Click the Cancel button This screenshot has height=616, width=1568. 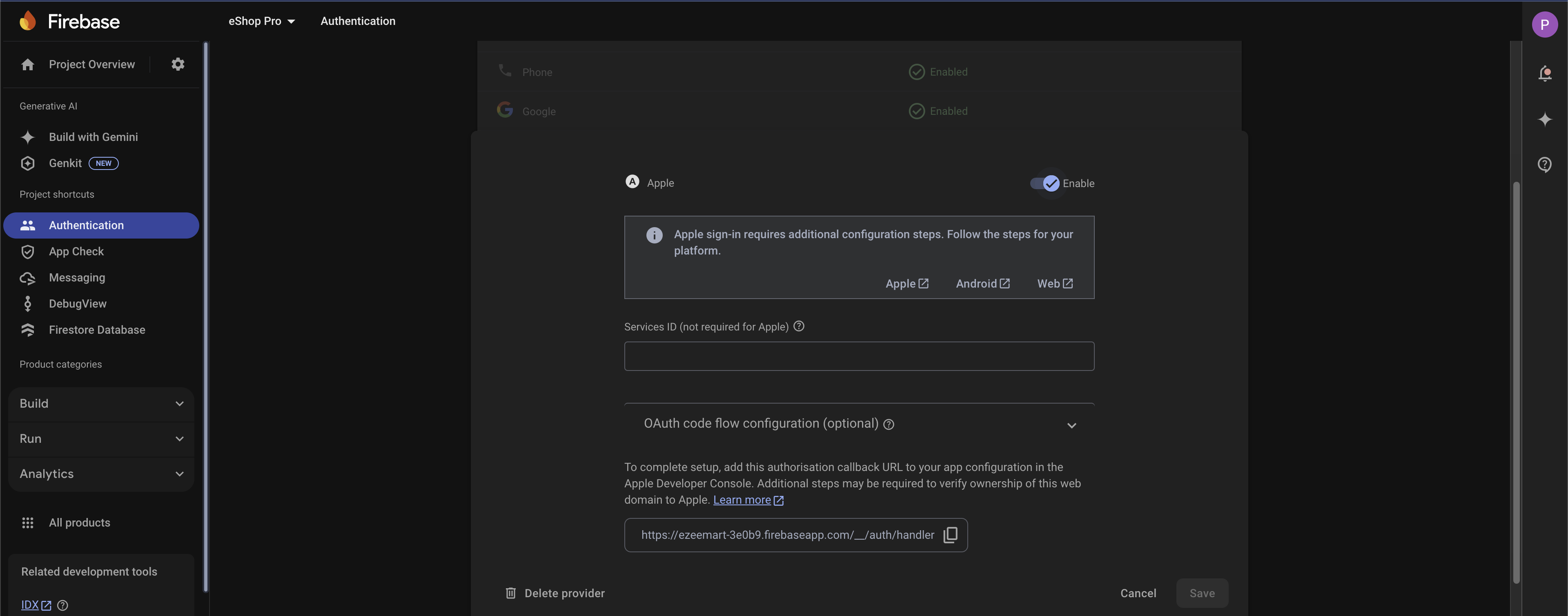coord(1138,593)
